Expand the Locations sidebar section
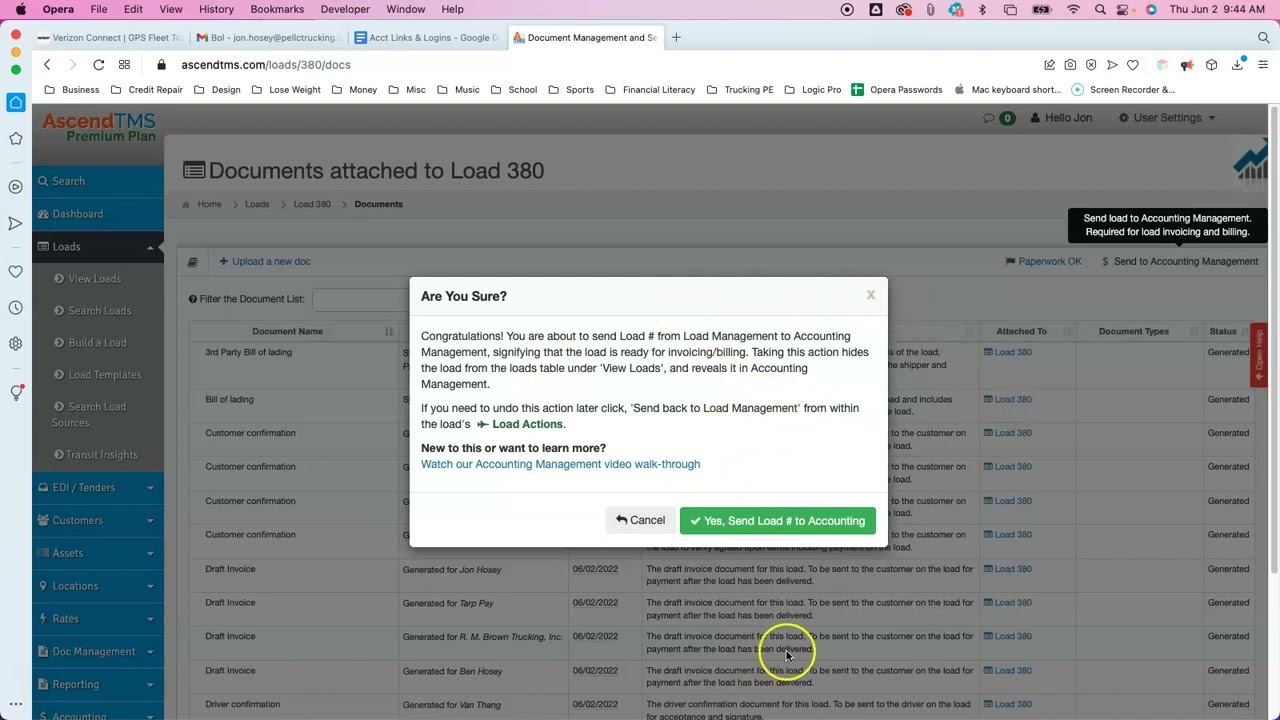This screenshot has width=1280, height=720. (x=98, y=586)
